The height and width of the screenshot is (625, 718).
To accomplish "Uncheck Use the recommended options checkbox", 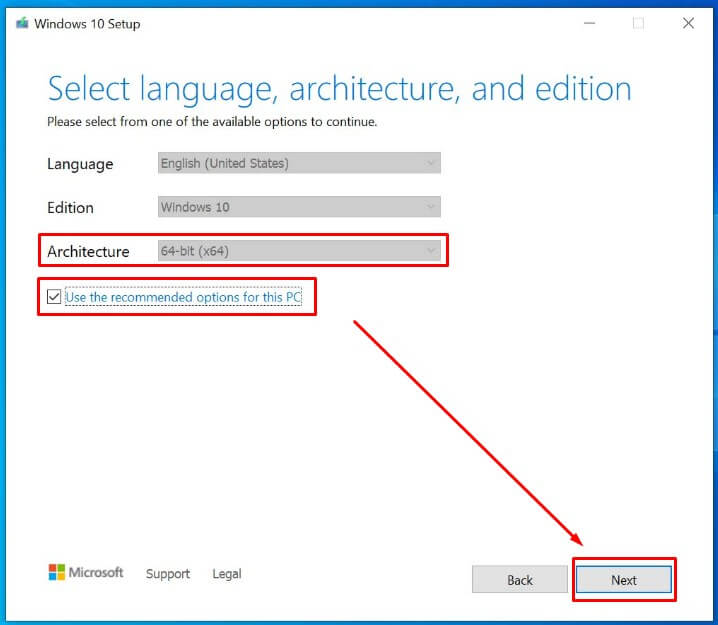I will tap(54, 297).
